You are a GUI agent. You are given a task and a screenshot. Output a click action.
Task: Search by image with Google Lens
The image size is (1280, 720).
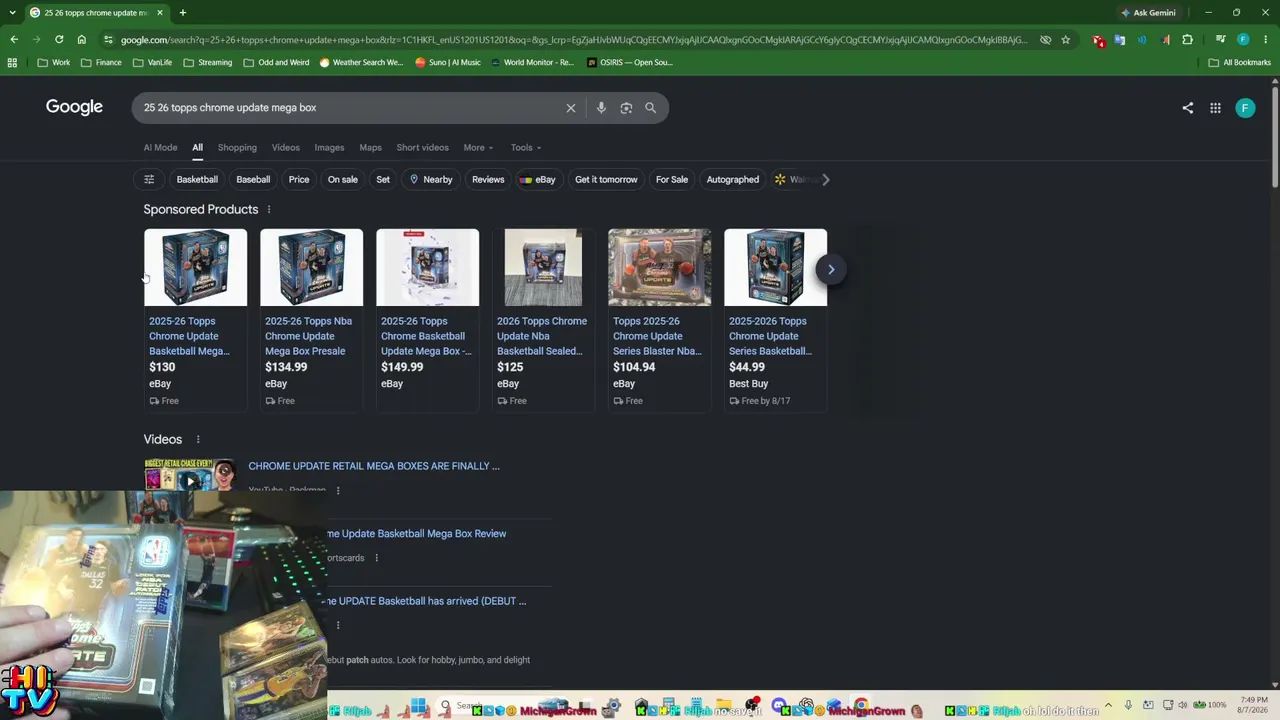(626, 108)
